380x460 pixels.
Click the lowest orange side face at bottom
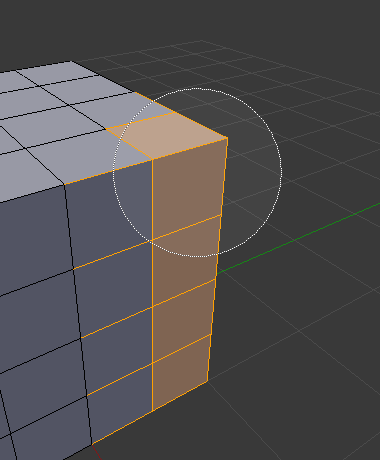tap(180, 372)
